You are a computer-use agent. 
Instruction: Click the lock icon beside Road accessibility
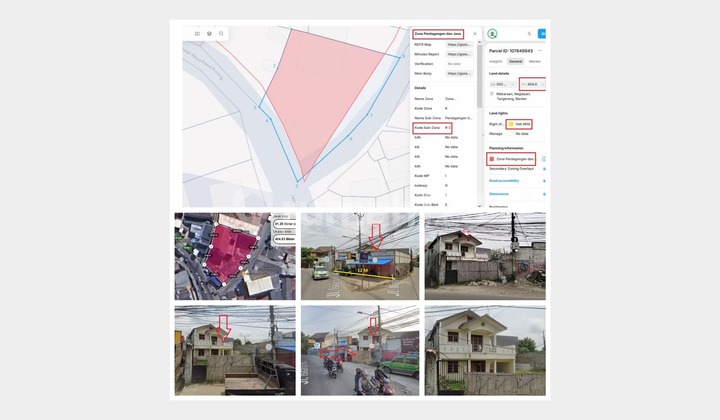click(543, 181)
